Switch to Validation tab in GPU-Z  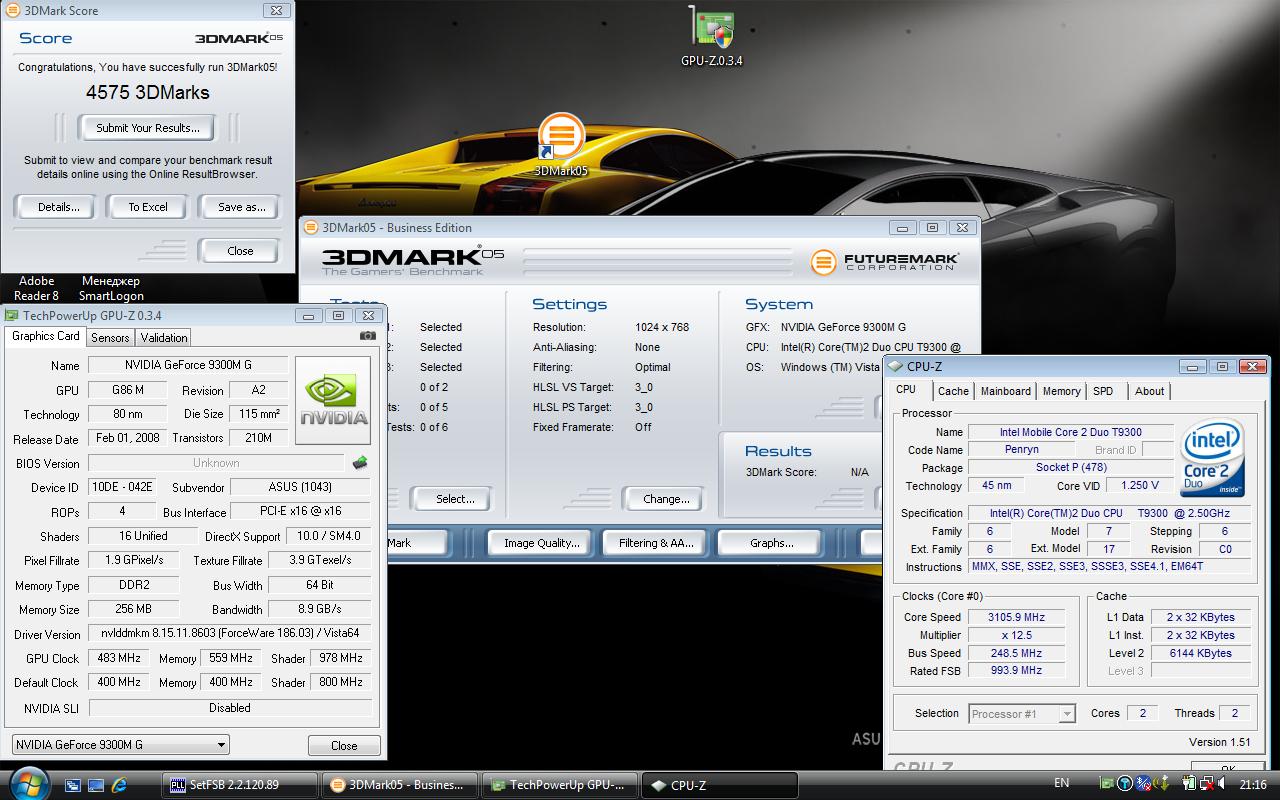(x=163, y=338)
